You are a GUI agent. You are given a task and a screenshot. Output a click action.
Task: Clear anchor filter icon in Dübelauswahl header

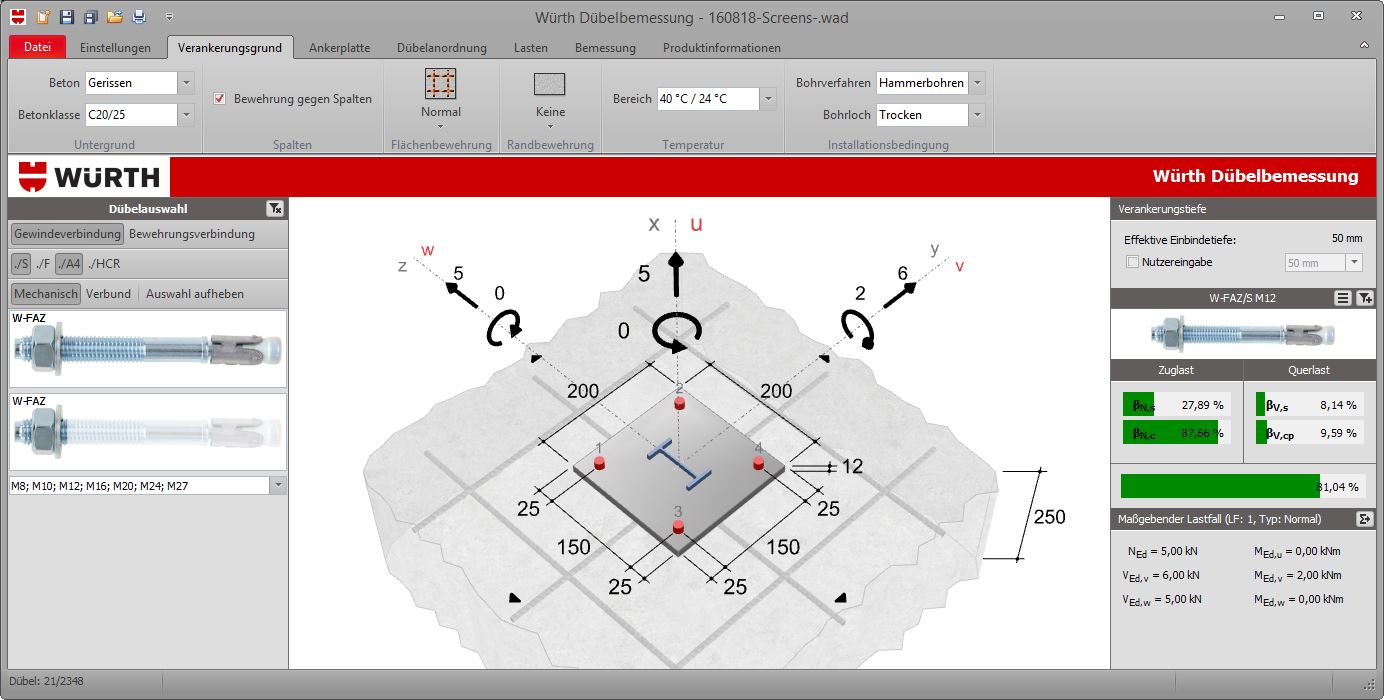pos(275,209)
